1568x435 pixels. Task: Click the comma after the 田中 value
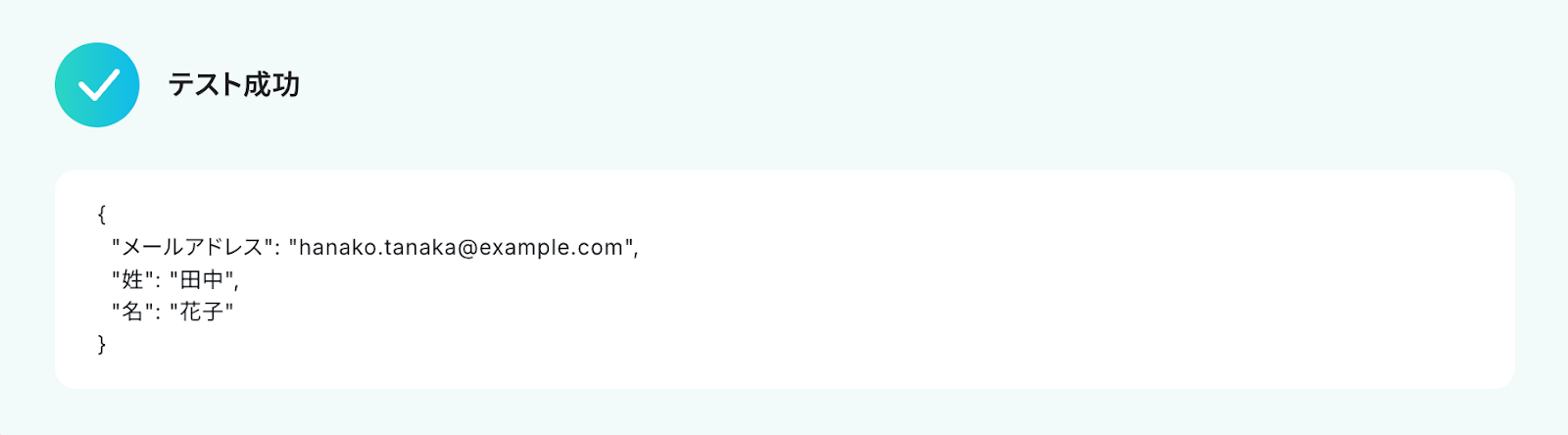coord(236,285)
